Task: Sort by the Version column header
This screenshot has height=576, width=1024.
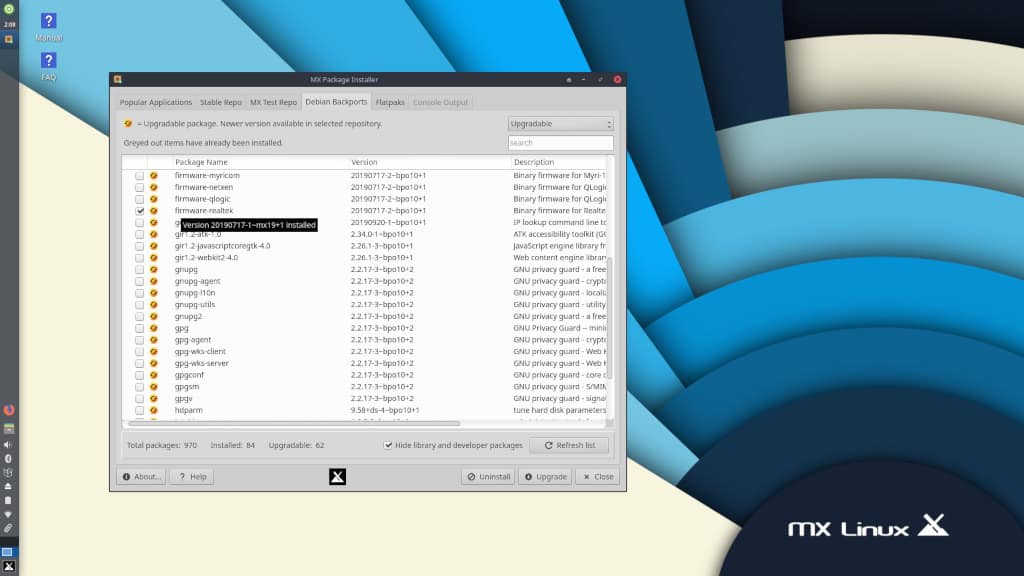Action: pyautogui.click(x=428, y=162)
